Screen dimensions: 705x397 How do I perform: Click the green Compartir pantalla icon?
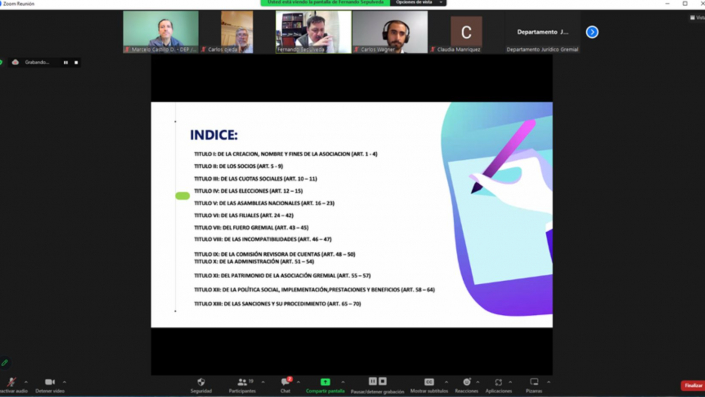[325, 382]
